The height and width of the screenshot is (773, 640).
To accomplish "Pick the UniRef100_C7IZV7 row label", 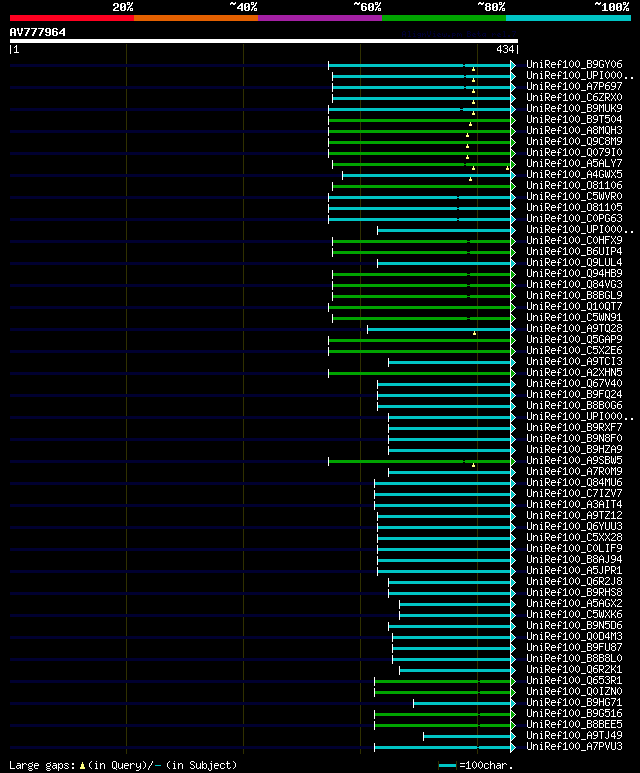I will point(574,494).
